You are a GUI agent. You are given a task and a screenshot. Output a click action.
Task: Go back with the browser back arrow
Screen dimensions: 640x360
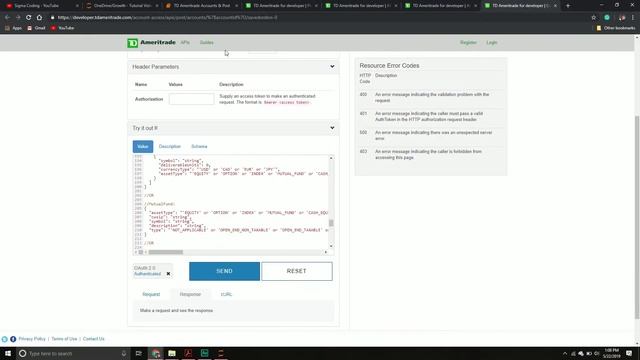pos(7,18)
